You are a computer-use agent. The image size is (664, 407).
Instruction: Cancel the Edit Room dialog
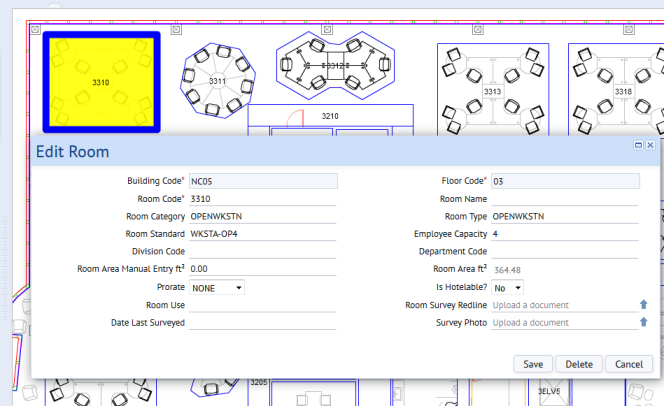coord(628,364)
